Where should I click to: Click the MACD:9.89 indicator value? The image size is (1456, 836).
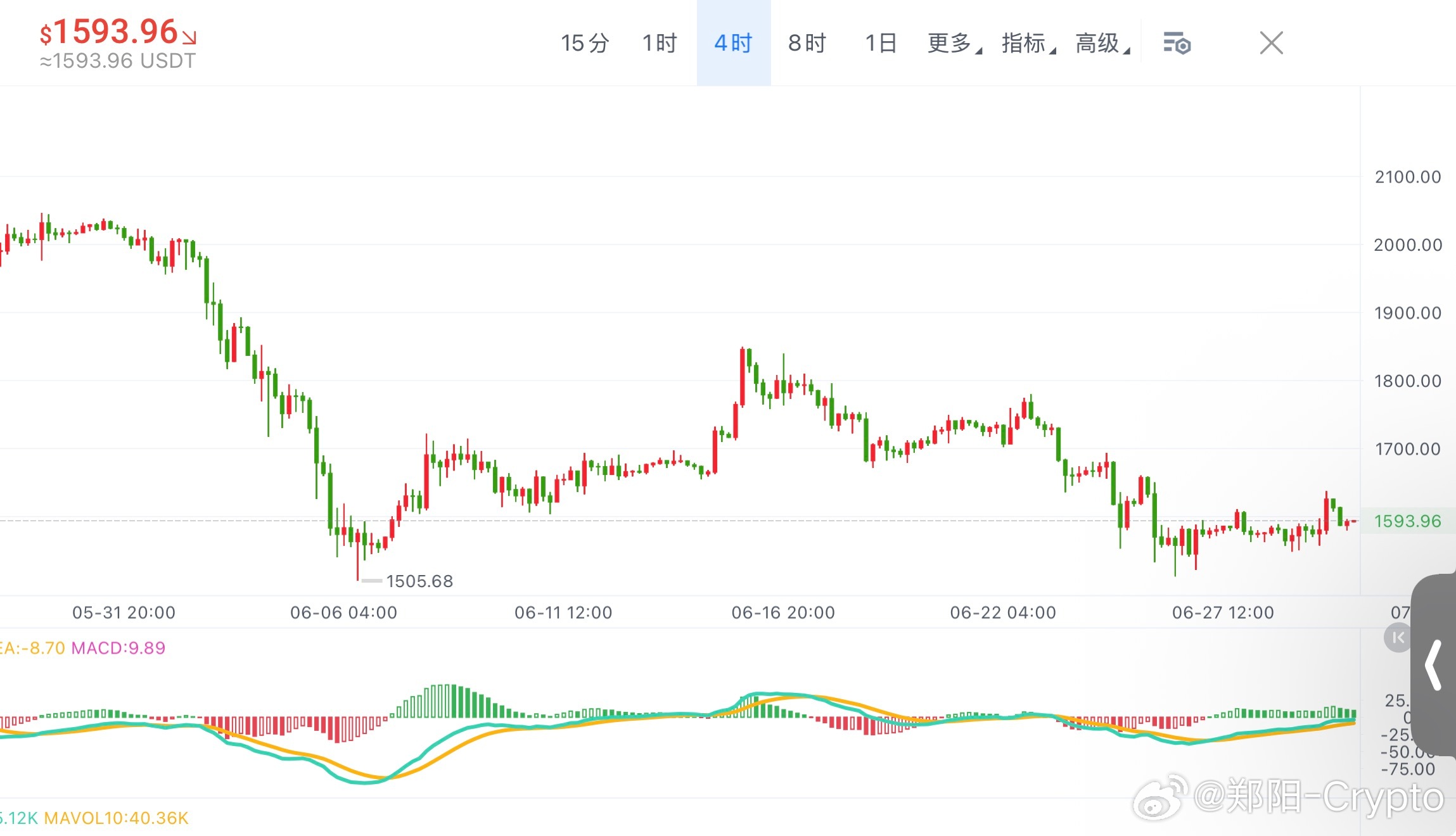[x=118, y=648]
